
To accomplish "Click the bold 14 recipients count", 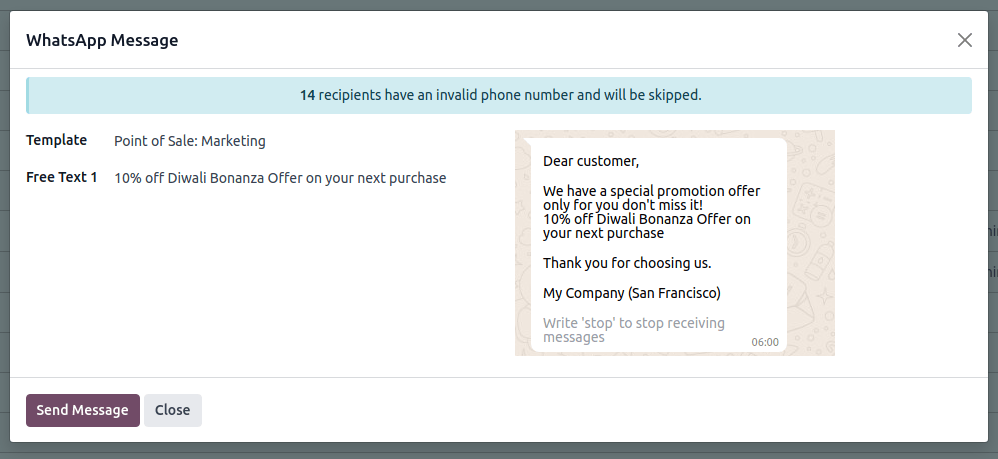I will [x=308, y=96].
